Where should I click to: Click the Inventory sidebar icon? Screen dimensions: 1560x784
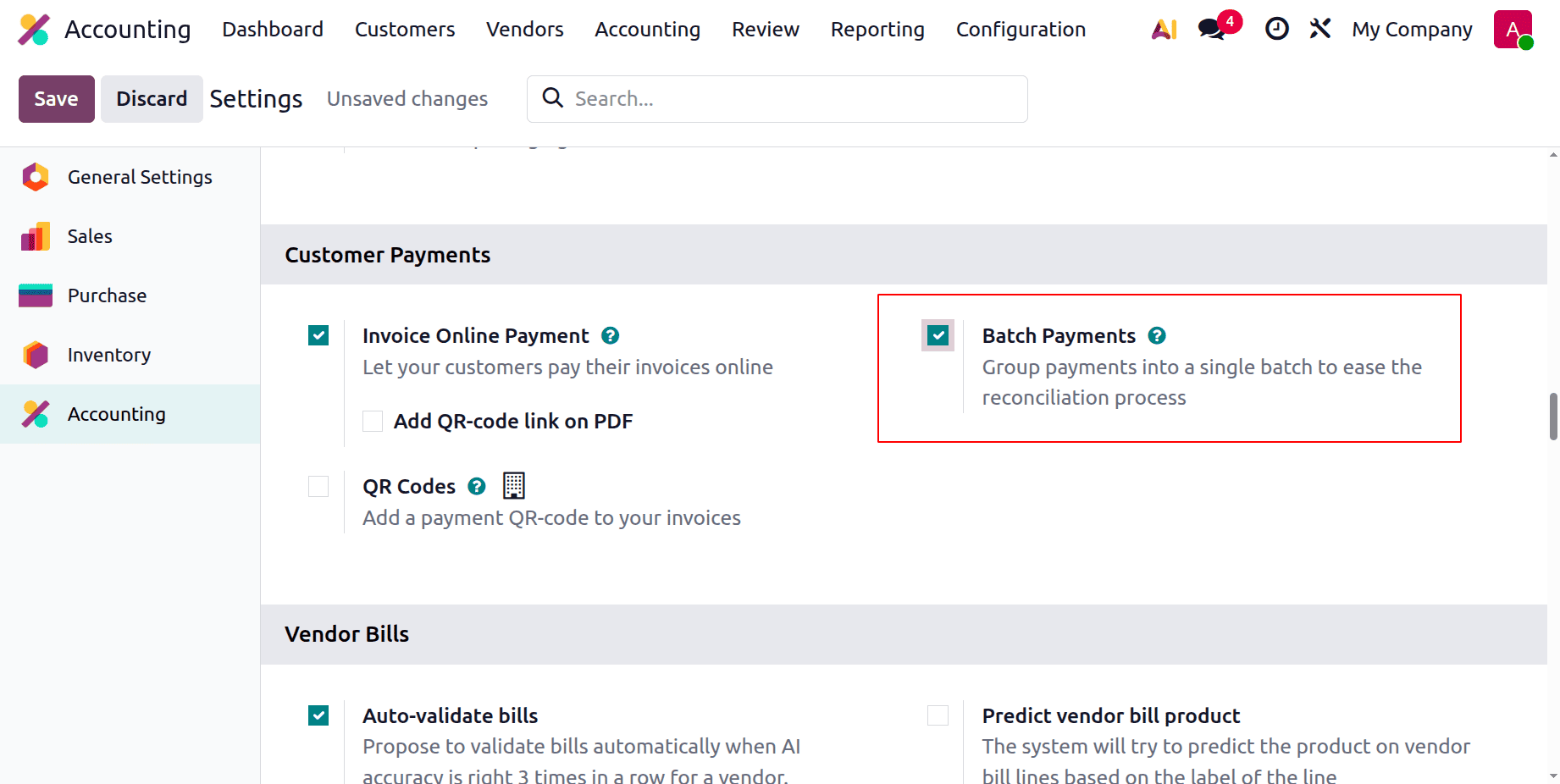pos(36,355)
